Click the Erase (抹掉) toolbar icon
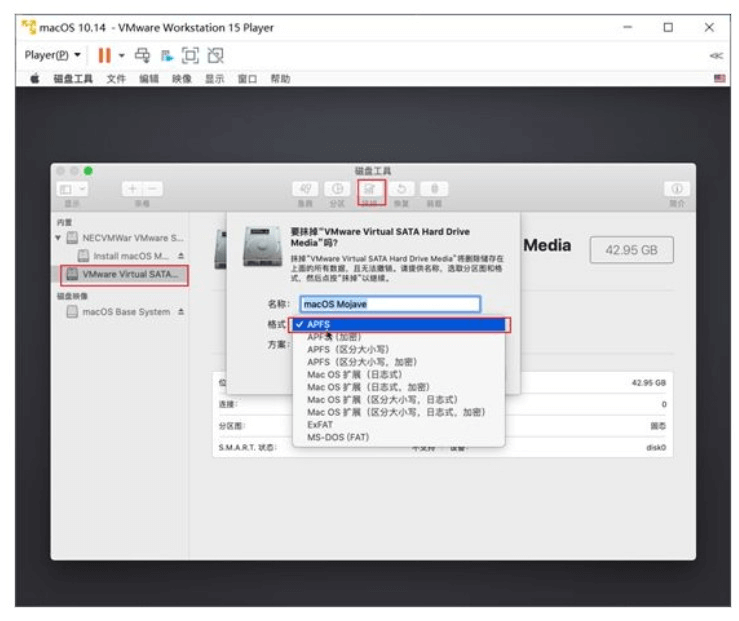Image resolution: width=739 pixels, height=621 pixels. (x=370, y=188)
